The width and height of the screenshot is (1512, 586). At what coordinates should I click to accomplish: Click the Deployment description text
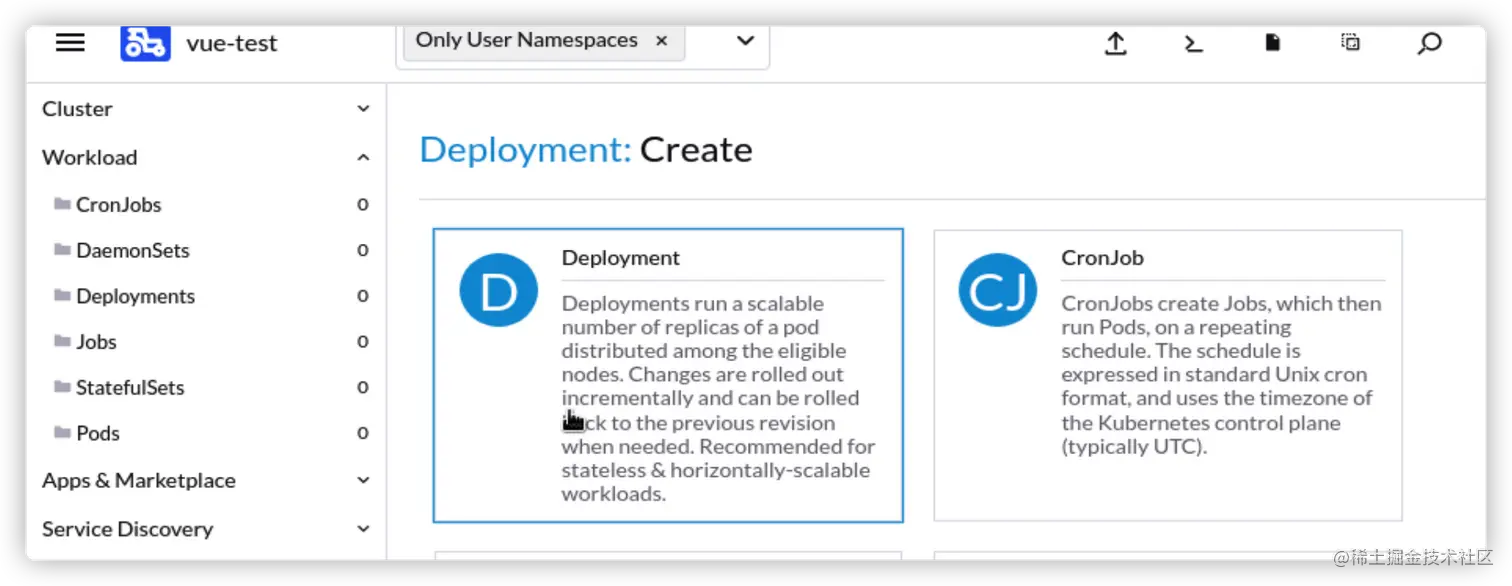point(718,398)
